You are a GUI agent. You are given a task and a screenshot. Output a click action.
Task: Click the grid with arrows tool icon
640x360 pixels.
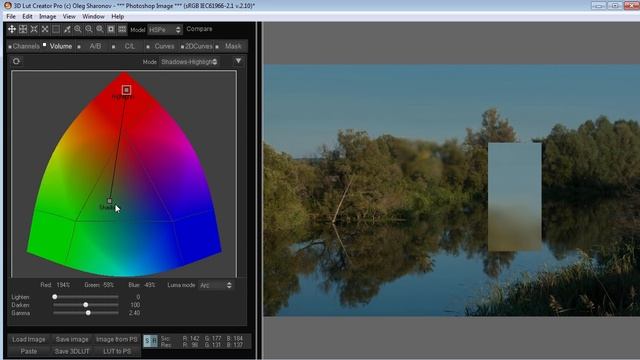click(23, 29)
